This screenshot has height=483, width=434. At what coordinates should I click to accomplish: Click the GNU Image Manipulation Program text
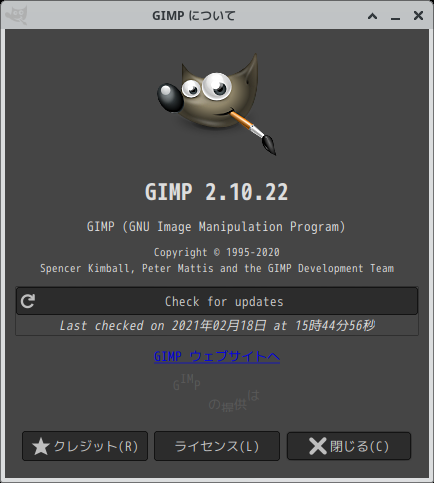pyautogui.click(x=216, y=227)
